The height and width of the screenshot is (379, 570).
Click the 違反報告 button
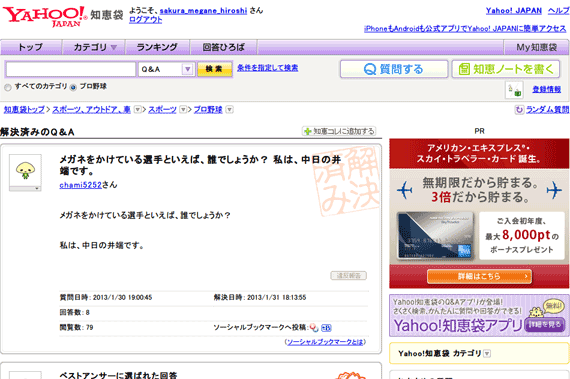348,276
